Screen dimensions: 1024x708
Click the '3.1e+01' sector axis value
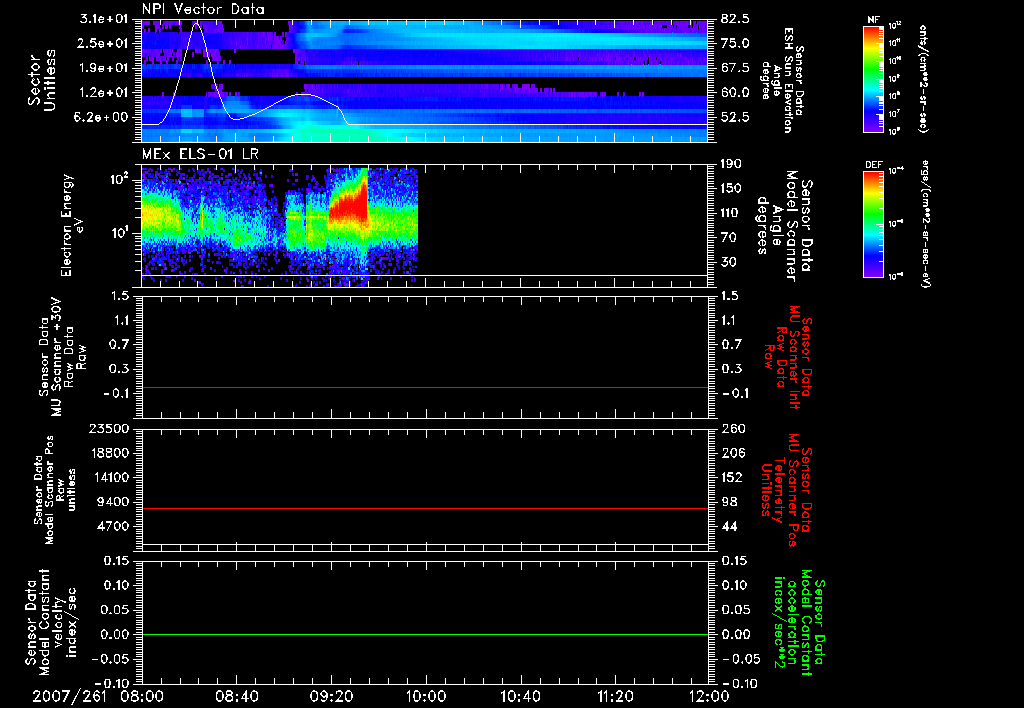(x=104, y=19)
